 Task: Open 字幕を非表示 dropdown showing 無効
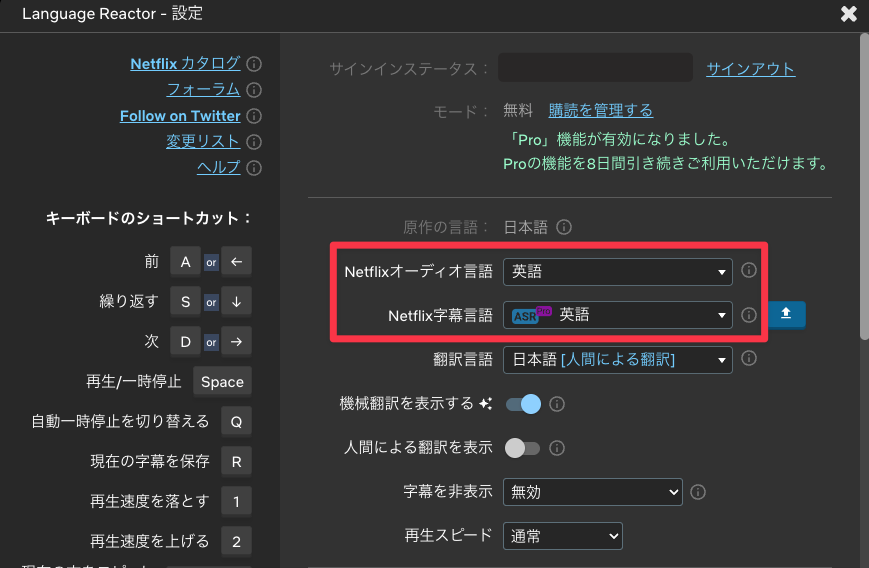tap(592, 492)
